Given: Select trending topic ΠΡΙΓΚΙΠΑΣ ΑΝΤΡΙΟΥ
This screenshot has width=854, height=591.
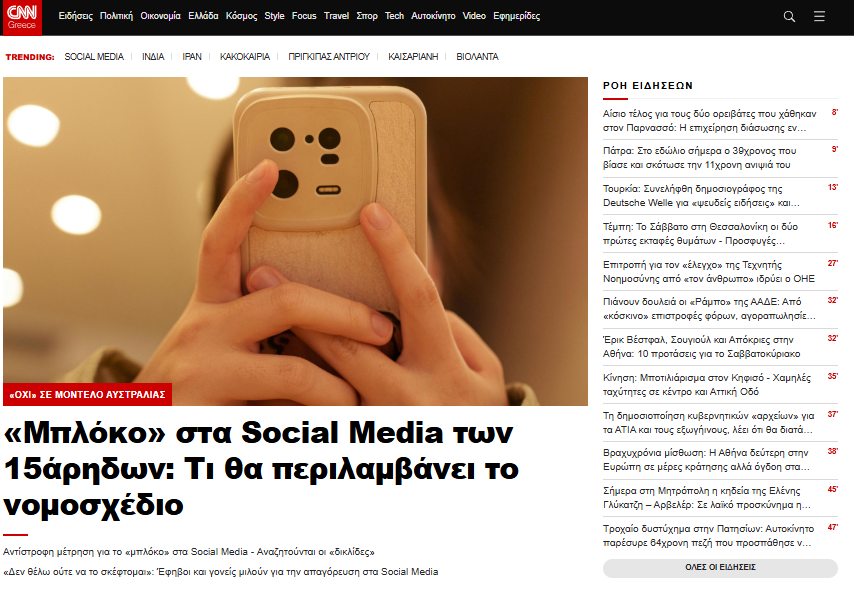Looking at the screenshot, I should (328, 57).
